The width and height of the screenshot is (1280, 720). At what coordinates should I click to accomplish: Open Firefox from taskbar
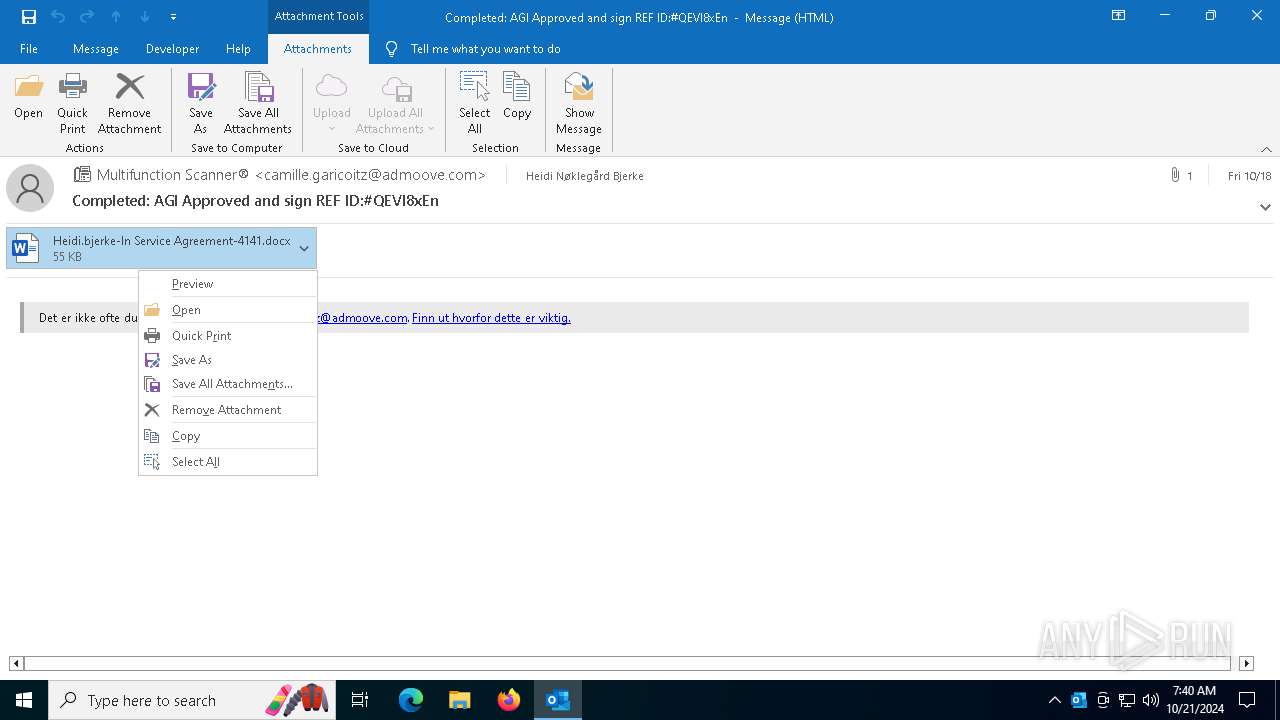pos(509,700)
